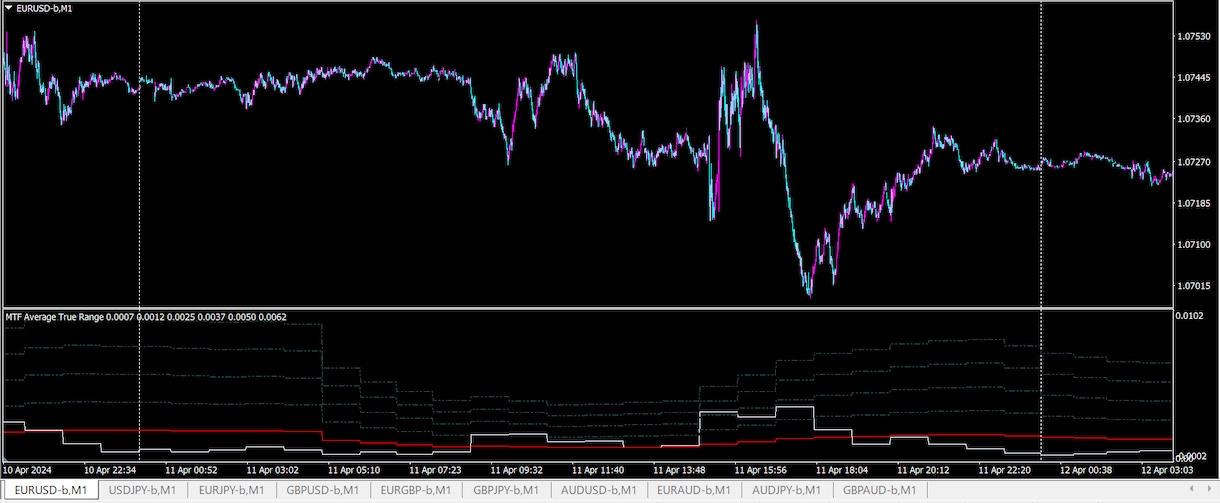Click the 10 Apr 2024 time label
The height and width of the screenshot is (503, 1220).
click(x=27, y=469)
